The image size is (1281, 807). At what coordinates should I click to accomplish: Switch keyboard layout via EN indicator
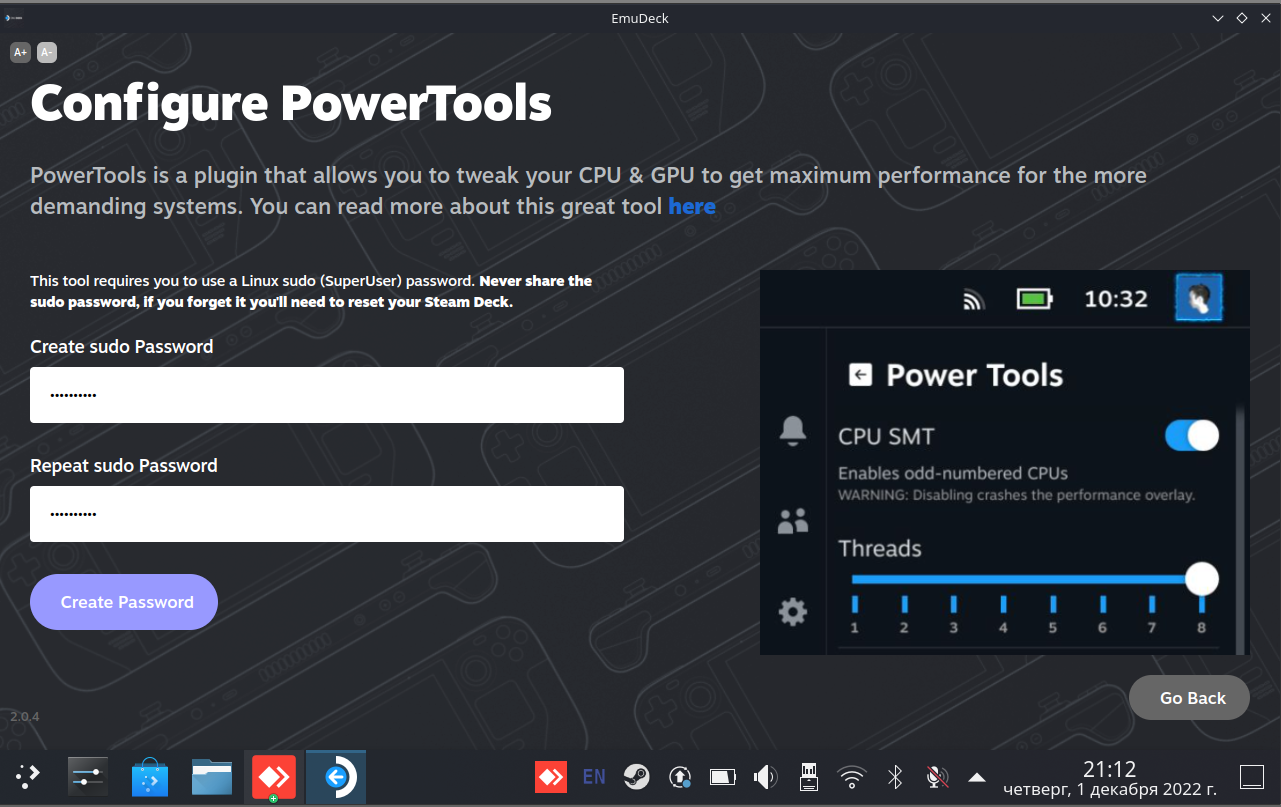[594, 777]
